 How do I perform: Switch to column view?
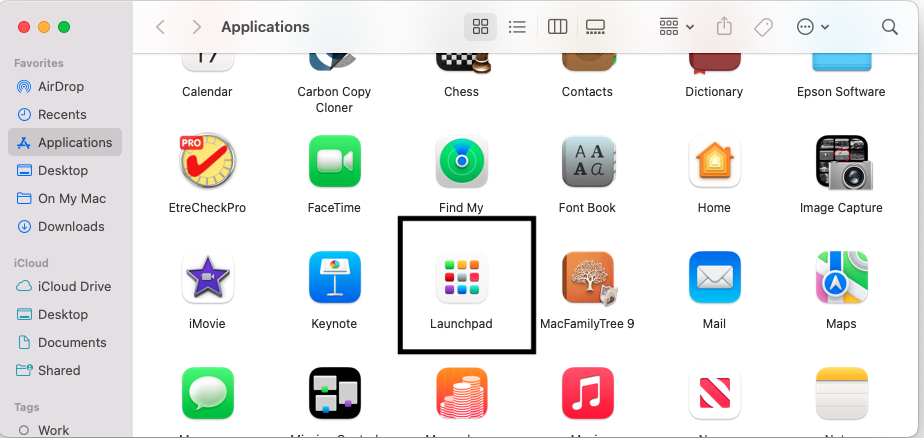coord(557,27)
